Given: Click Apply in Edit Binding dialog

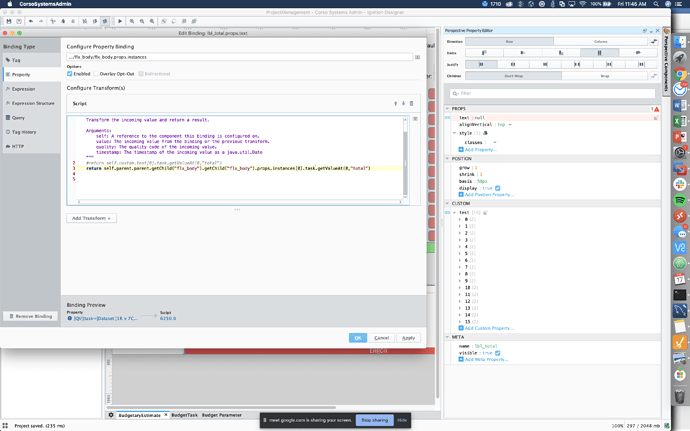Looking at the screenshot, I should coord(408,338).
